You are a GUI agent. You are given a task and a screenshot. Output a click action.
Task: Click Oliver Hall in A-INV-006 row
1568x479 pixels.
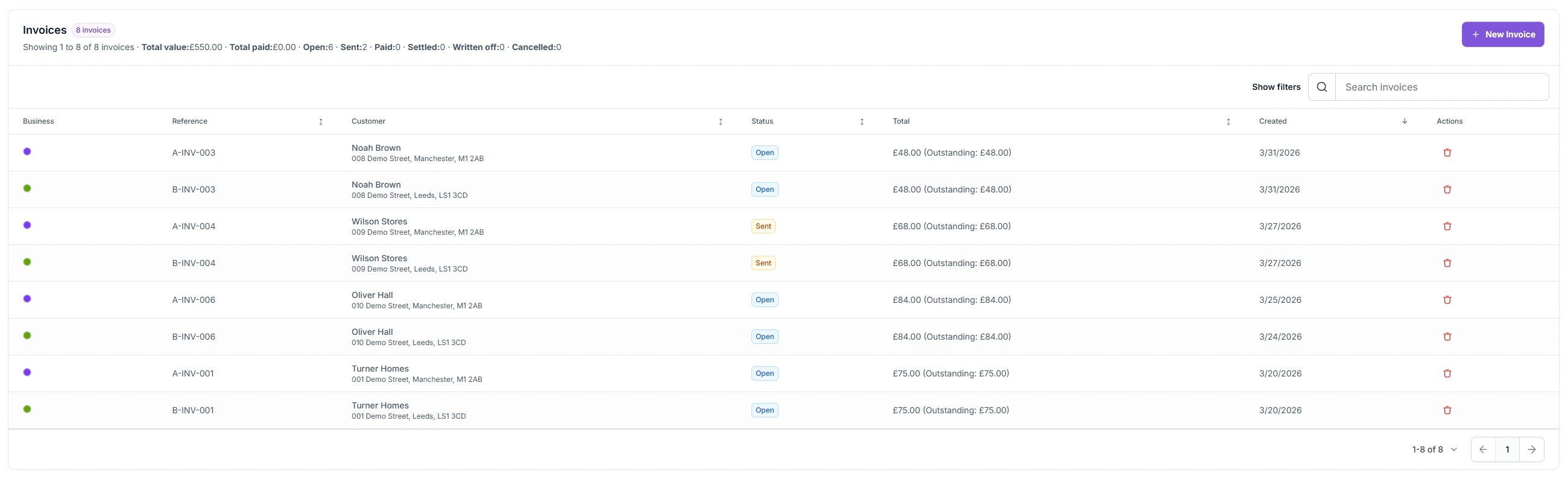coord(372,295)
